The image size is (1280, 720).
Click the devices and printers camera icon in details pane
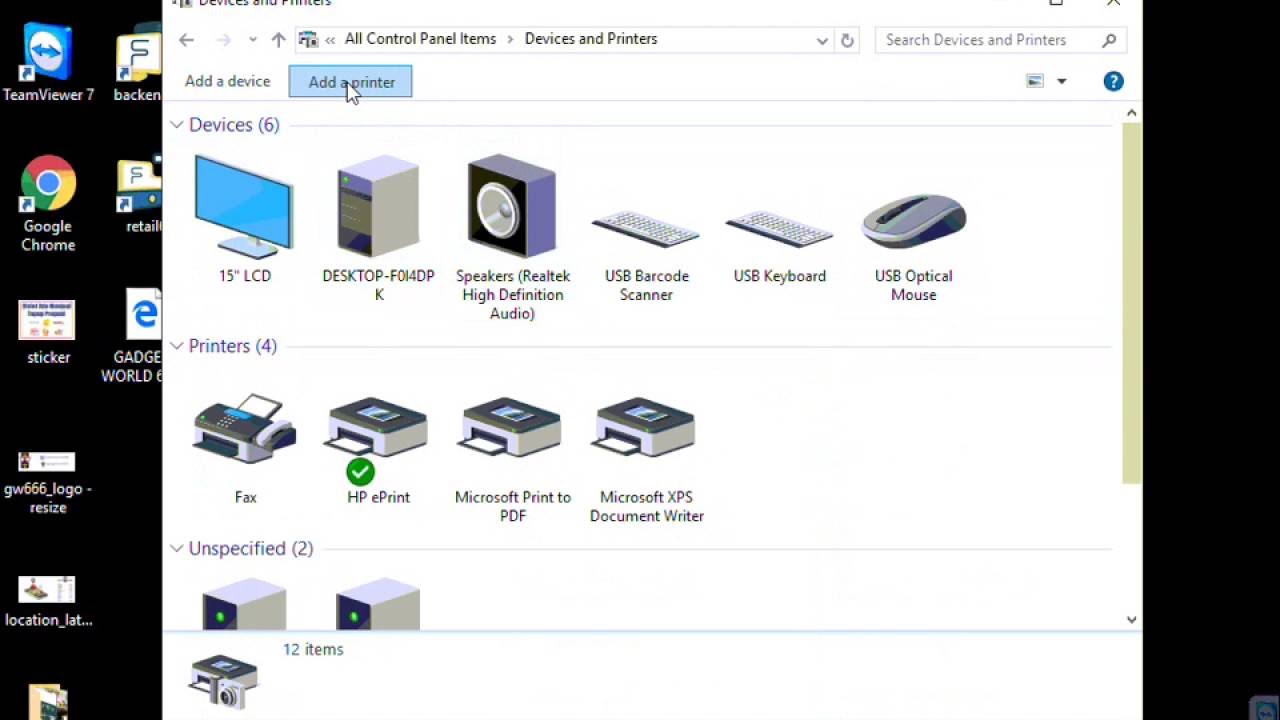click(223, 680)
